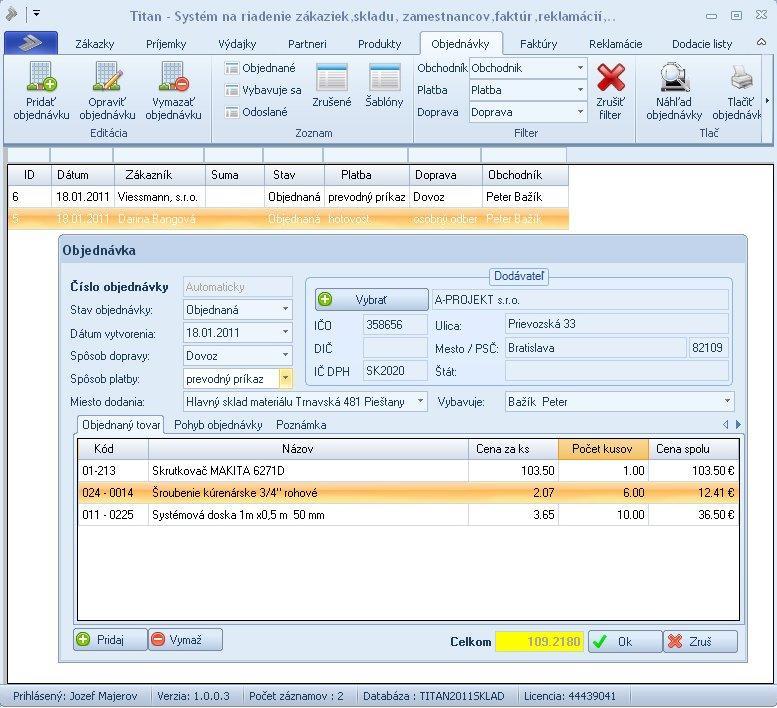
Task: Select the Pohyb objednávky tab
Action: point(218,425)
